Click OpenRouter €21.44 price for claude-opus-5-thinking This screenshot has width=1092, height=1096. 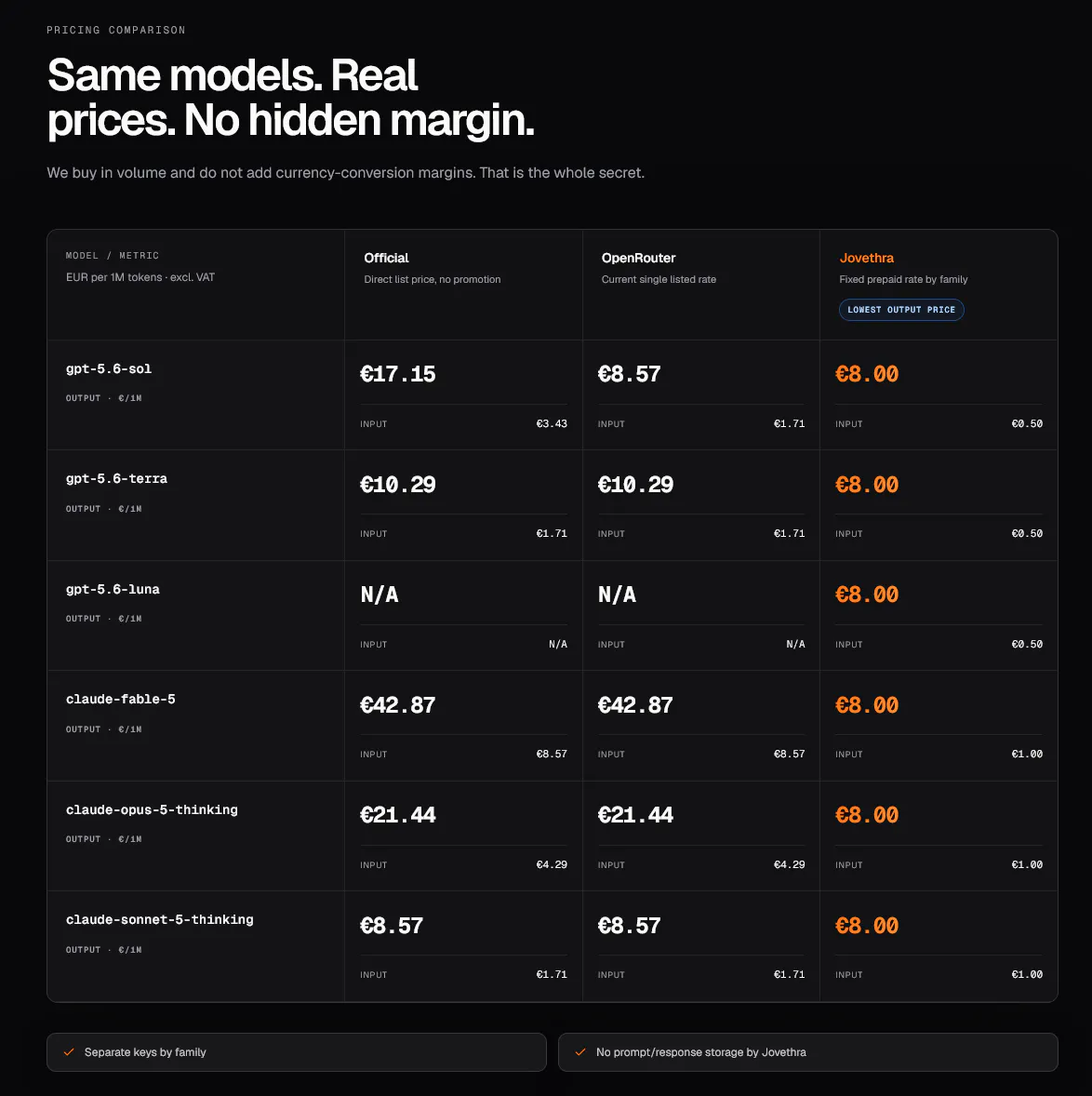pos(635,815)
